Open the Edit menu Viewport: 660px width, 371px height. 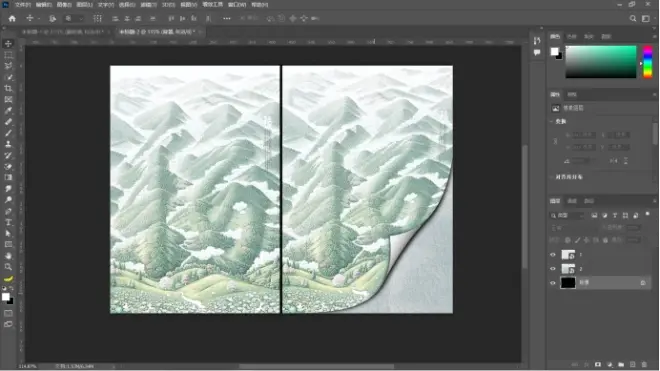click(x=43, y=5)
